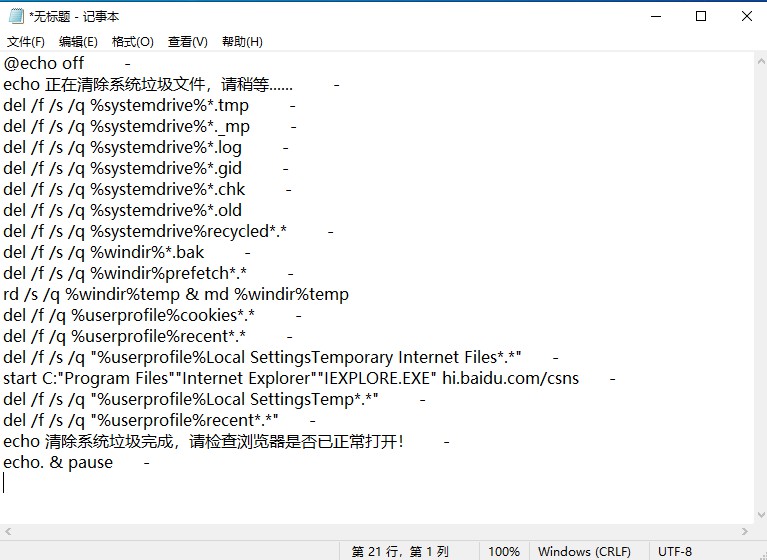
Task: Click the line and column indicator in the status bar
Action: (399, 551)
